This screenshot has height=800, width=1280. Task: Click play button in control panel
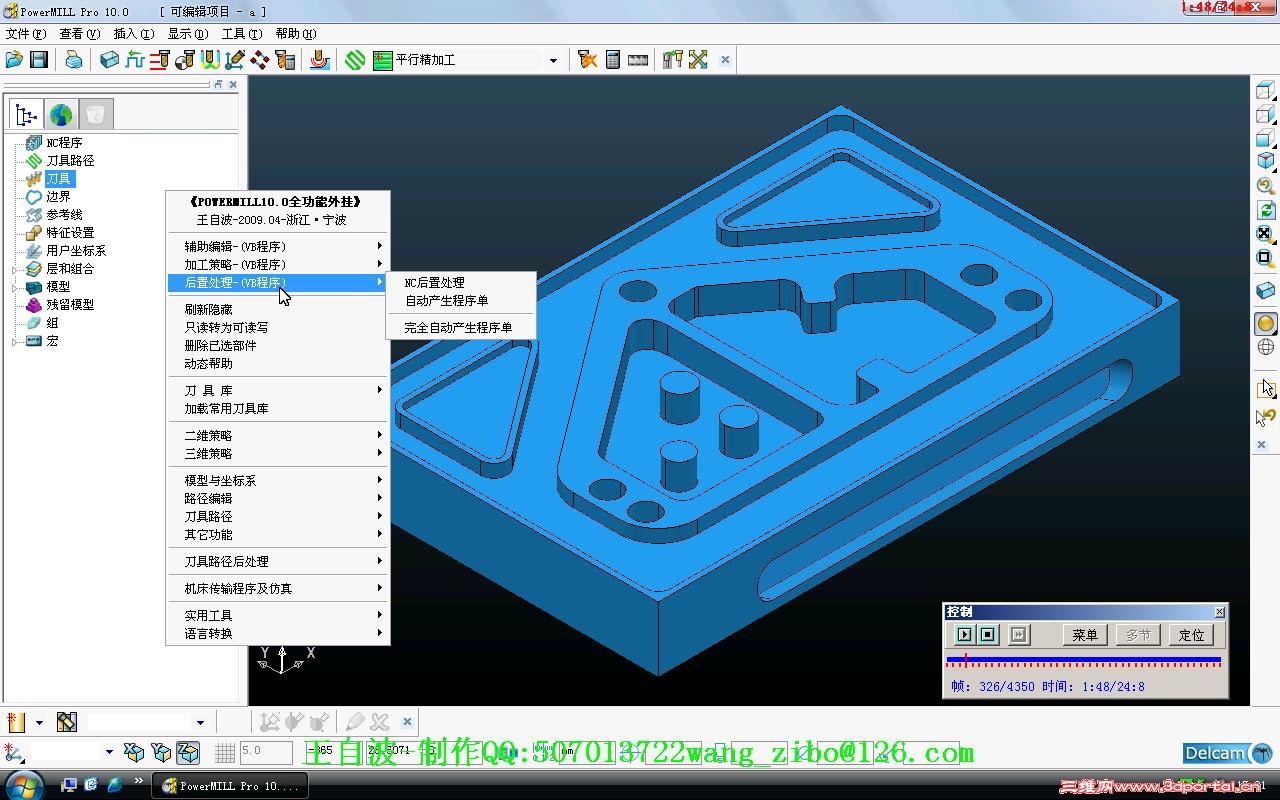964,635
